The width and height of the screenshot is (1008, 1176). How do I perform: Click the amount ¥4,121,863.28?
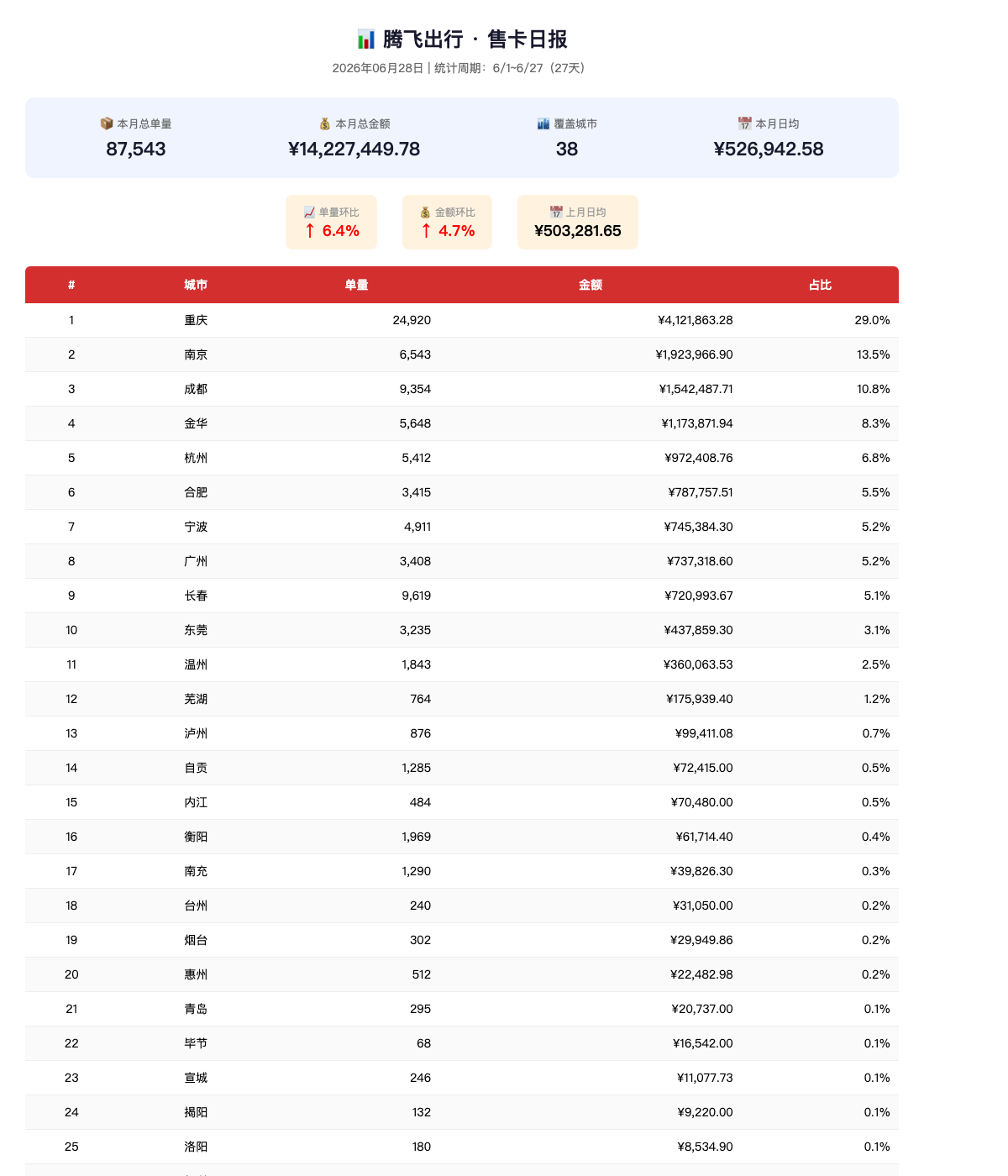click(x=696, y=320)
